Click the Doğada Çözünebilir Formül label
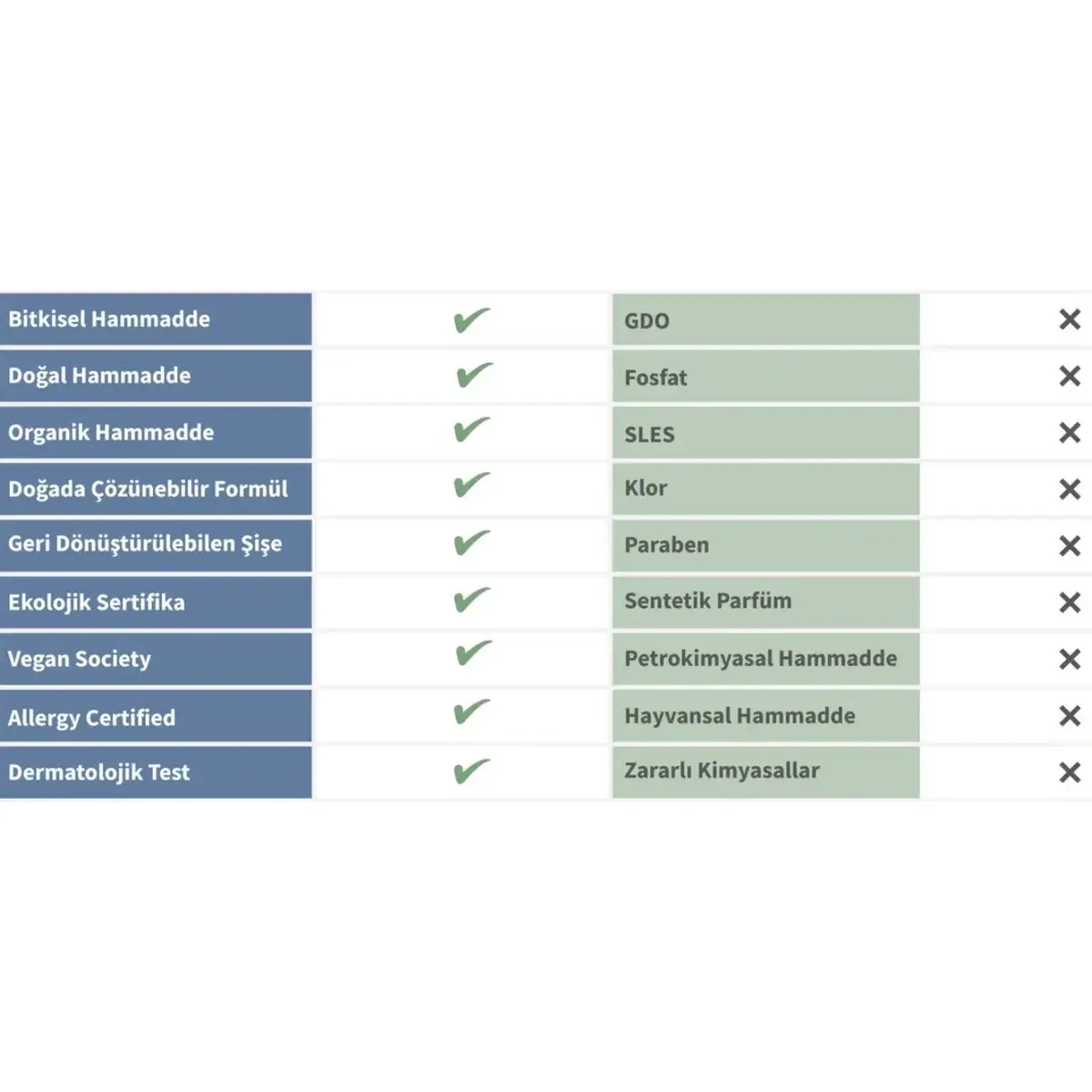 [148, 489]
